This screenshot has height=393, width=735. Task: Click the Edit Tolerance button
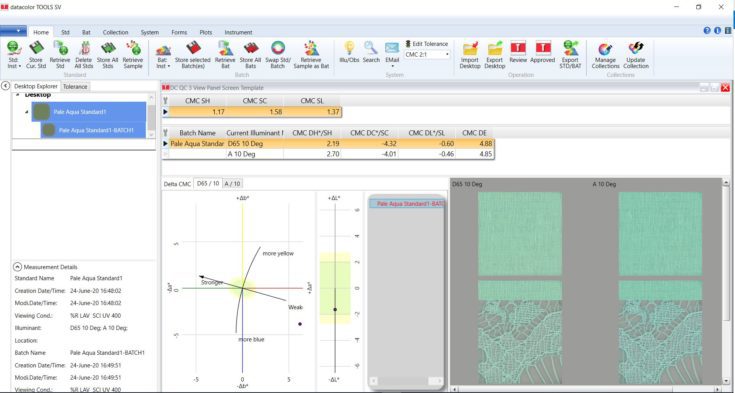pyautogui.click(x=427, y=44)
